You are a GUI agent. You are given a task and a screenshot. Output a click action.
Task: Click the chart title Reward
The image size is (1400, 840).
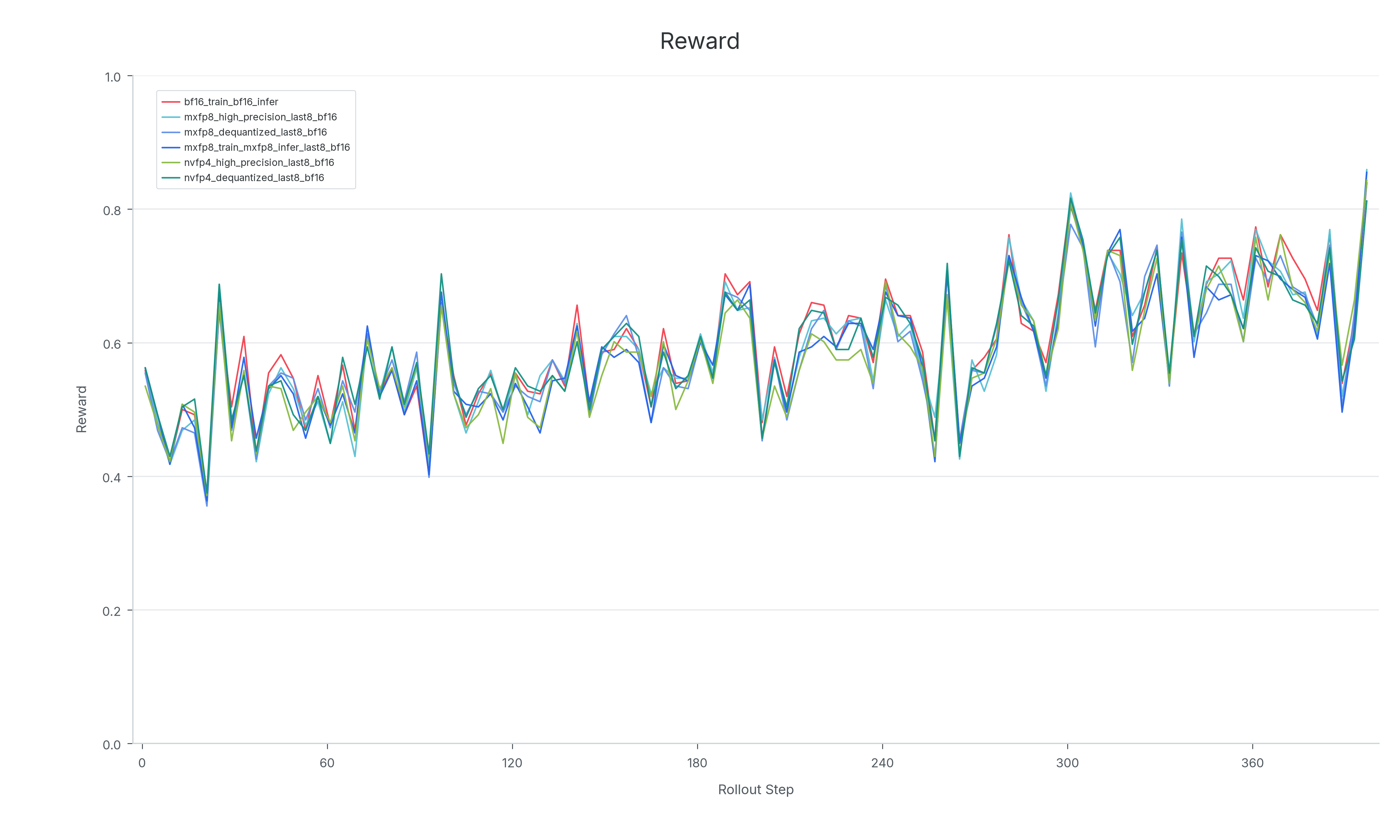tap(699, 41)
